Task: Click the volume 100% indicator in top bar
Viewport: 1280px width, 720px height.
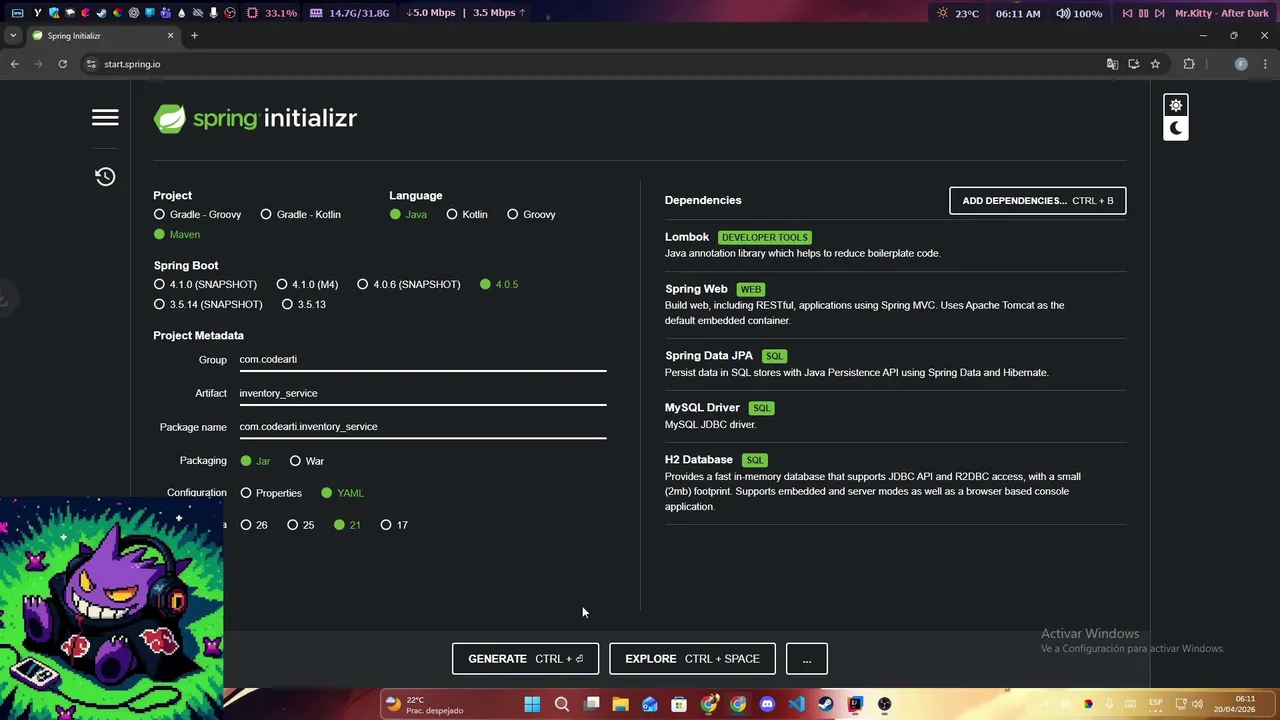Action: pyautogui.click(x=1079, y=13)
